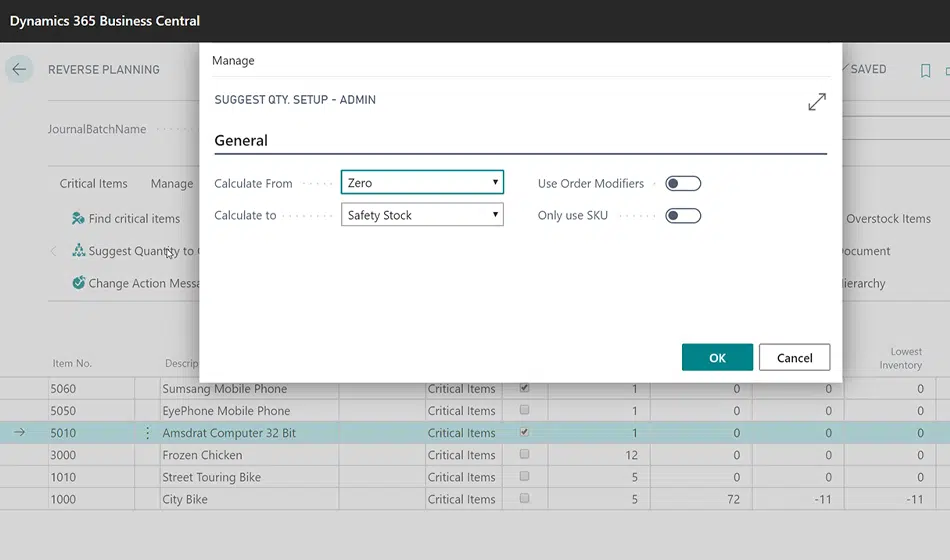Click the bookmark icon beside Saved
Screen dimensions: 950x560
(925, 71)
